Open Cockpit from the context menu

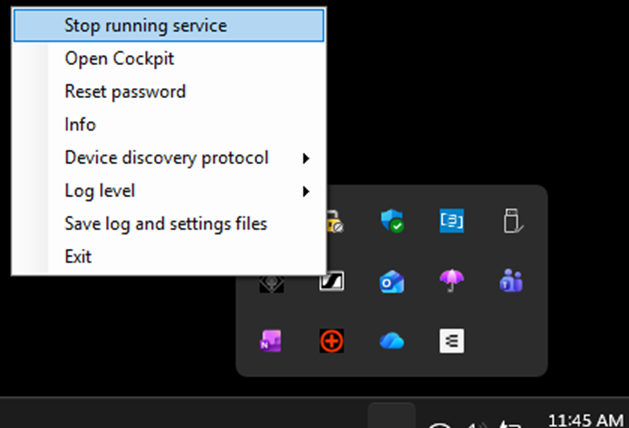click(x=119, y=58)
